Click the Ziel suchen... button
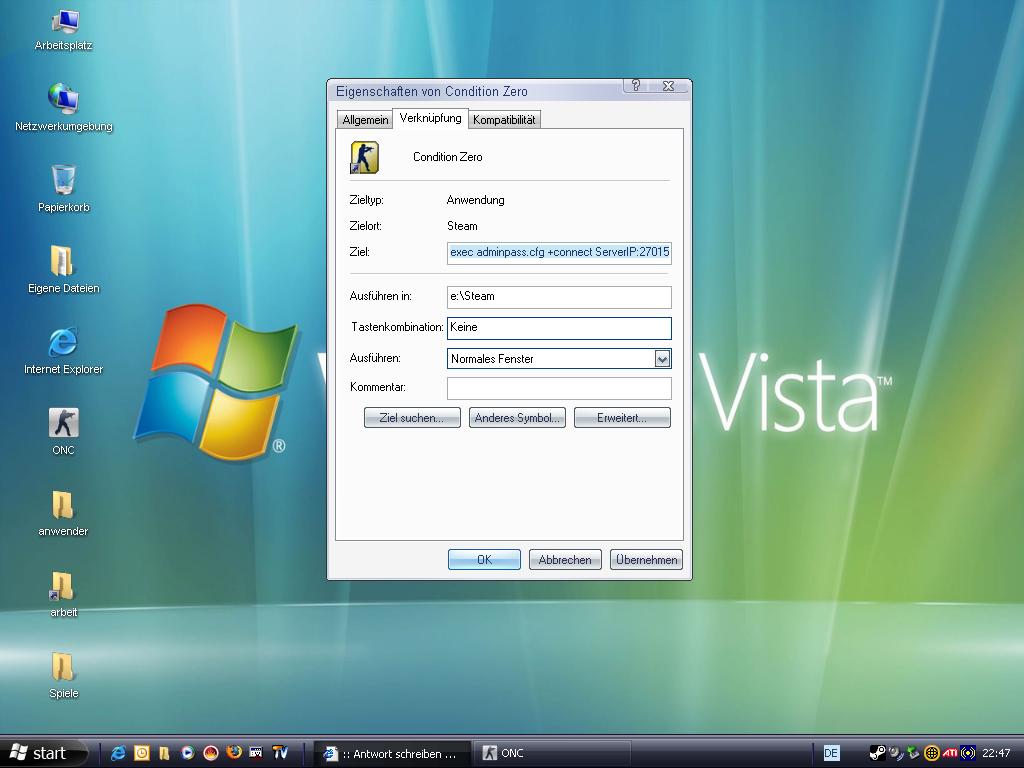1024x768 pixels. 411,418
